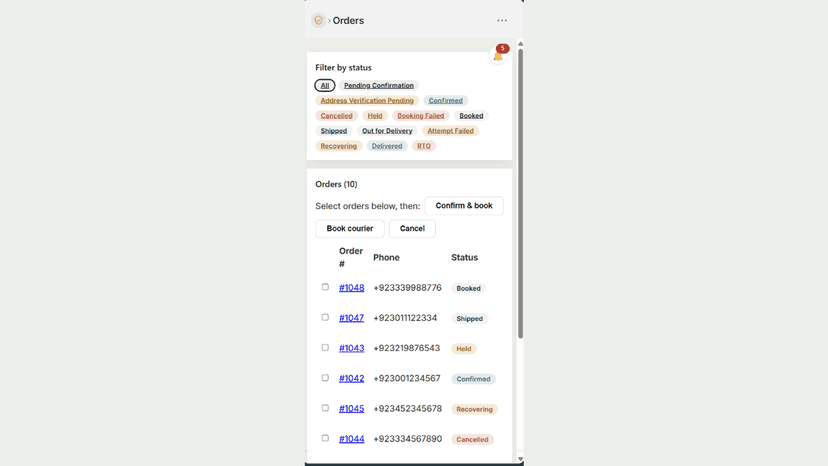Click the Orders (10) heading
Viewport: 828px width, 466px height.
pyautogui.click(x=336, y=184)
